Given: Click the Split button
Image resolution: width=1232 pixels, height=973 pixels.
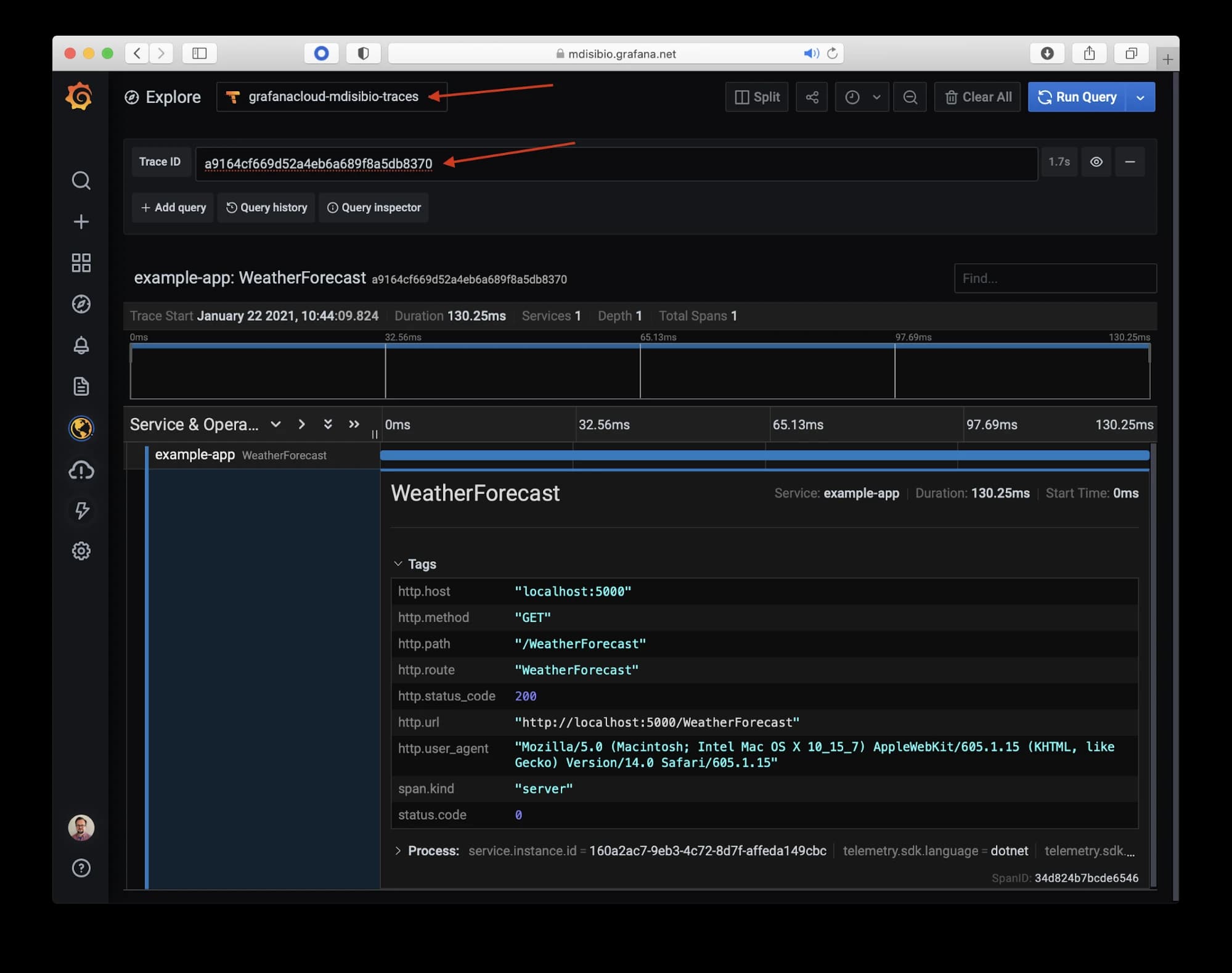Looking at the screenshot, I should pos(757,97).
